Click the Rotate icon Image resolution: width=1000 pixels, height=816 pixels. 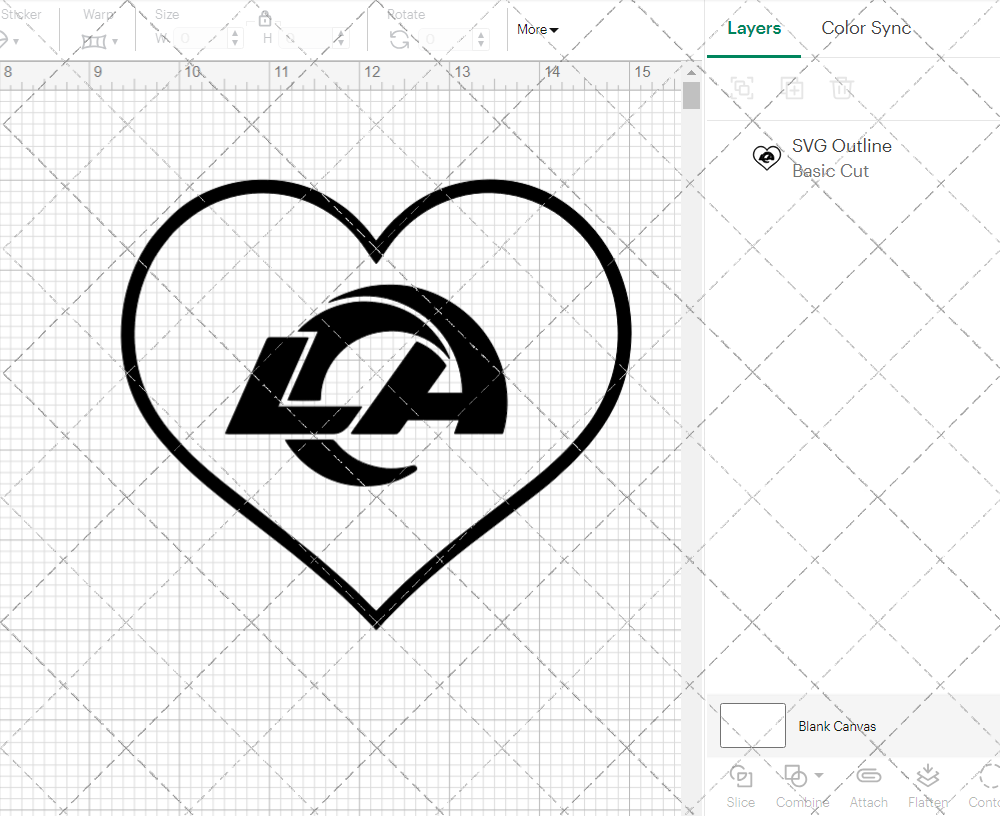coord(400,40)
